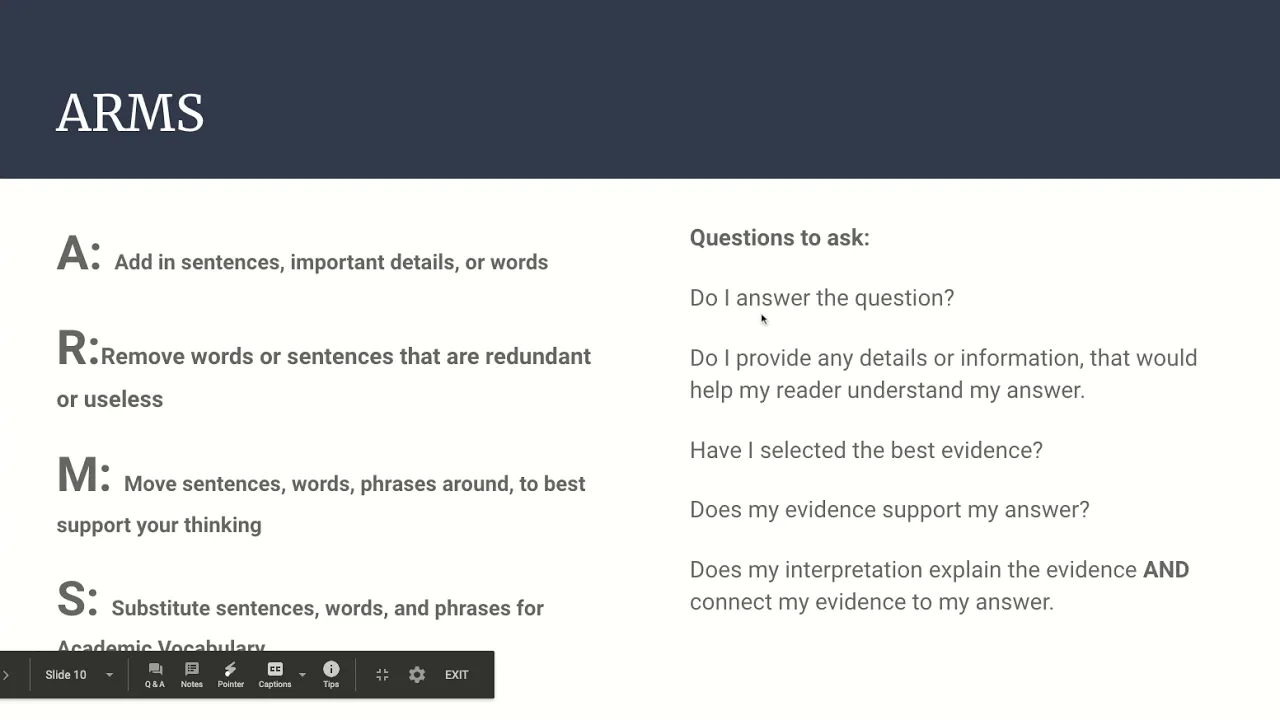
Task: Exit full screen using shrink arrows icon
Action: pyautogui.click(x=382, y=675)
